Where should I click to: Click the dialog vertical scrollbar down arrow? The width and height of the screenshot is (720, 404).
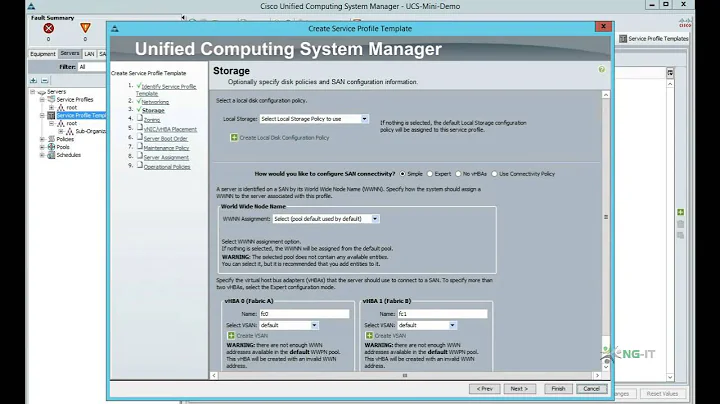606,367
